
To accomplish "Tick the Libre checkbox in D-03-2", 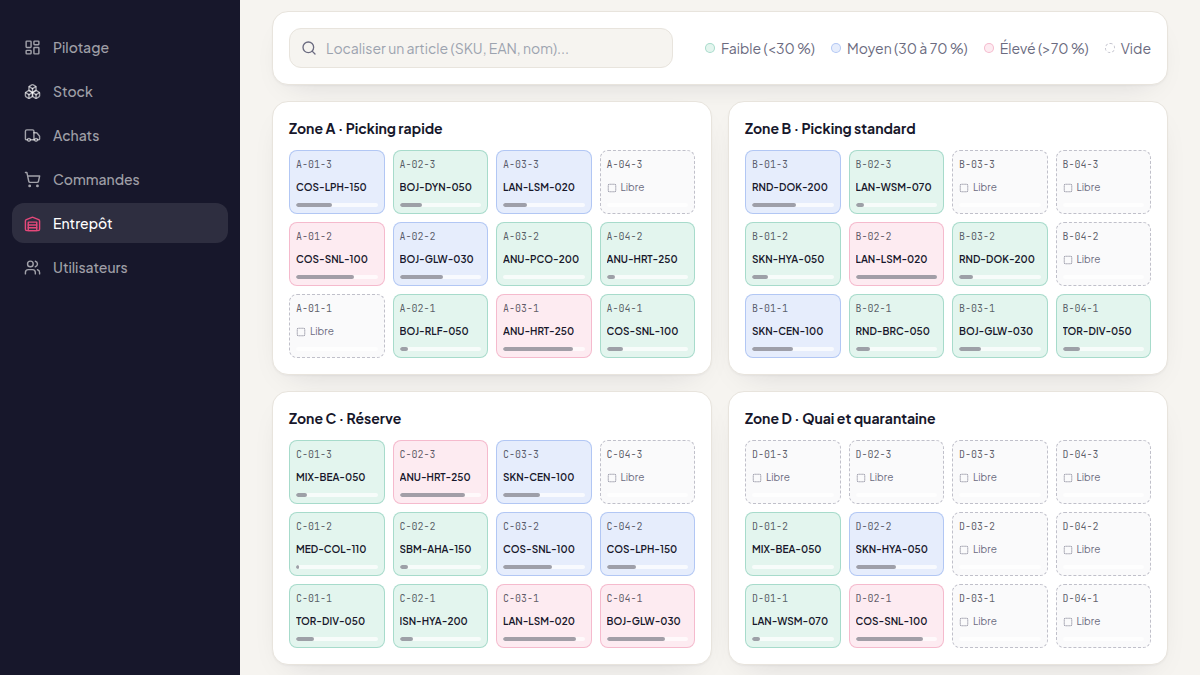I will 964,550.
